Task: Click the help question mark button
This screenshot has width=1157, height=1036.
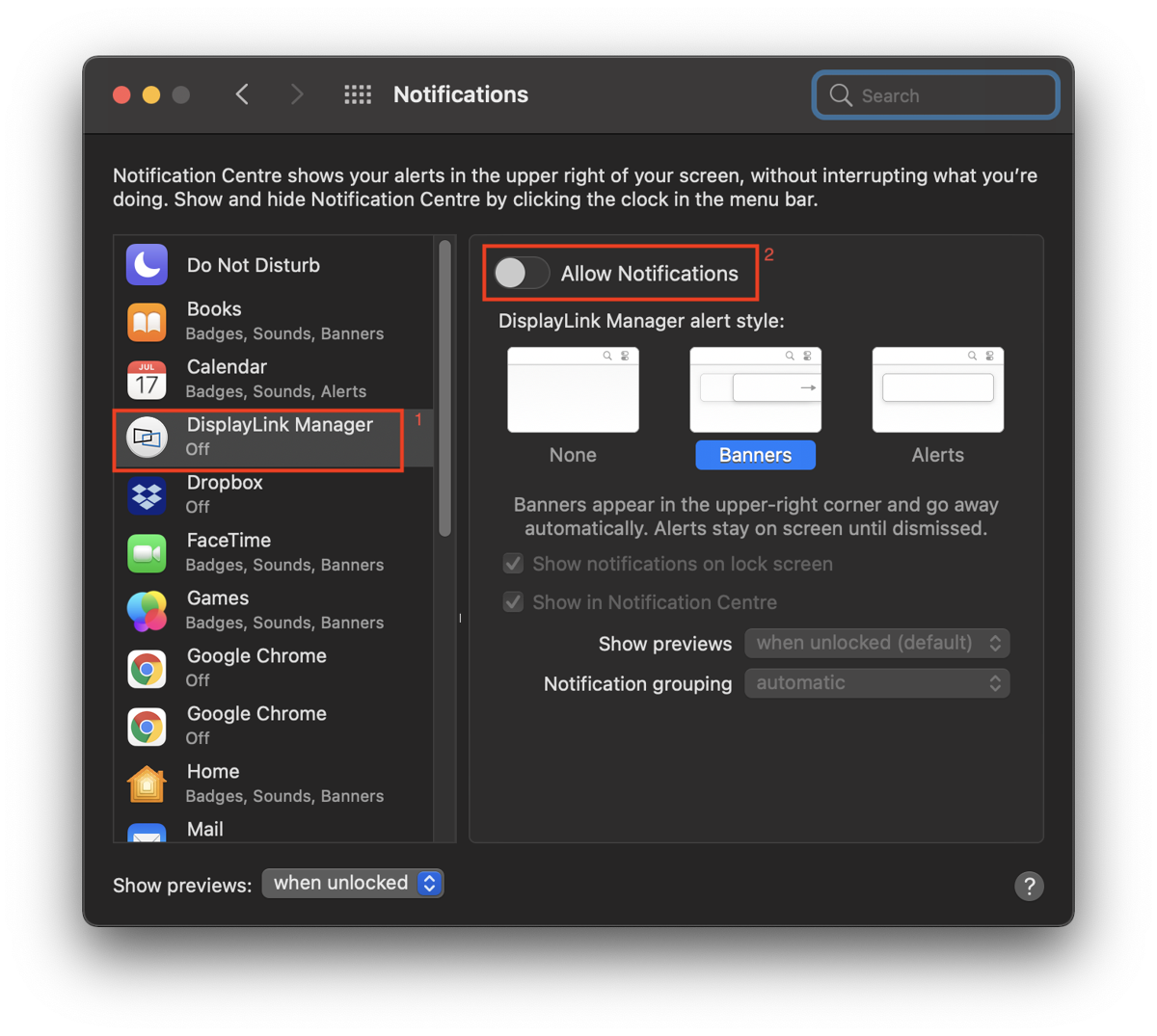Action: [1029, 886]
